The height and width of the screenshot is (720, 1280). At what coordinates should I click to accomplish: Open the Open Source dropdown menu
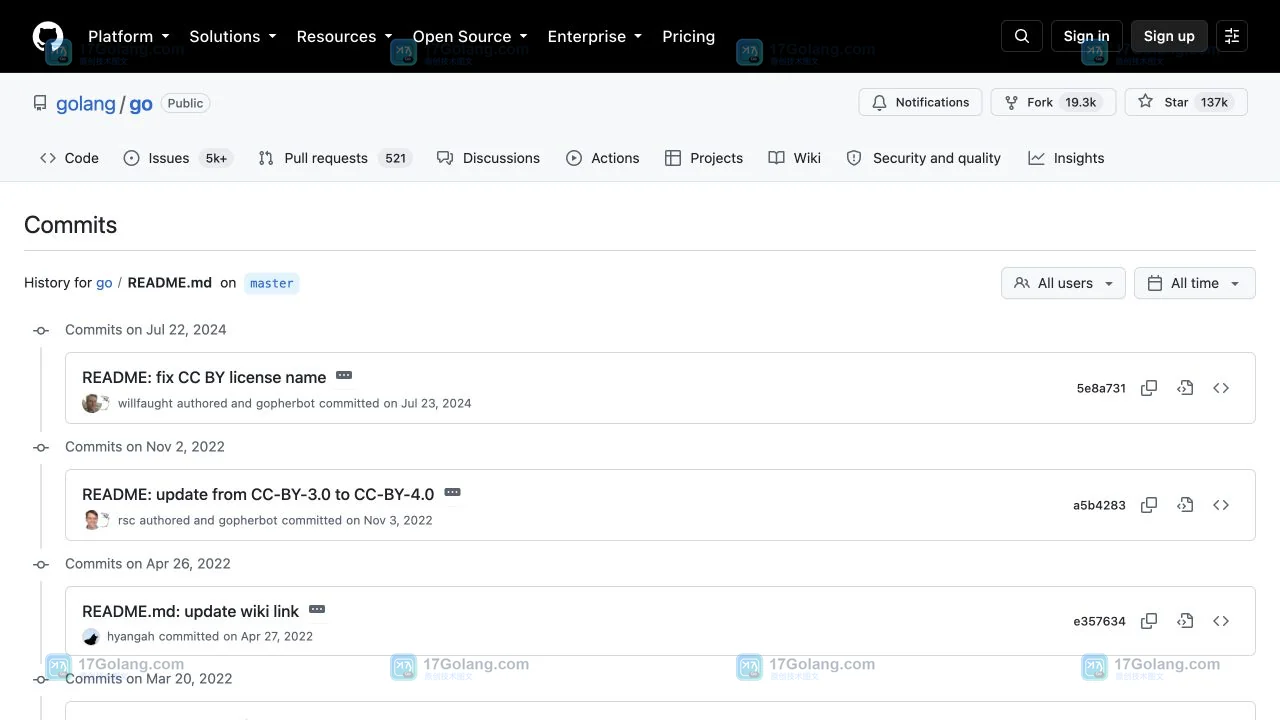[470, 36]
